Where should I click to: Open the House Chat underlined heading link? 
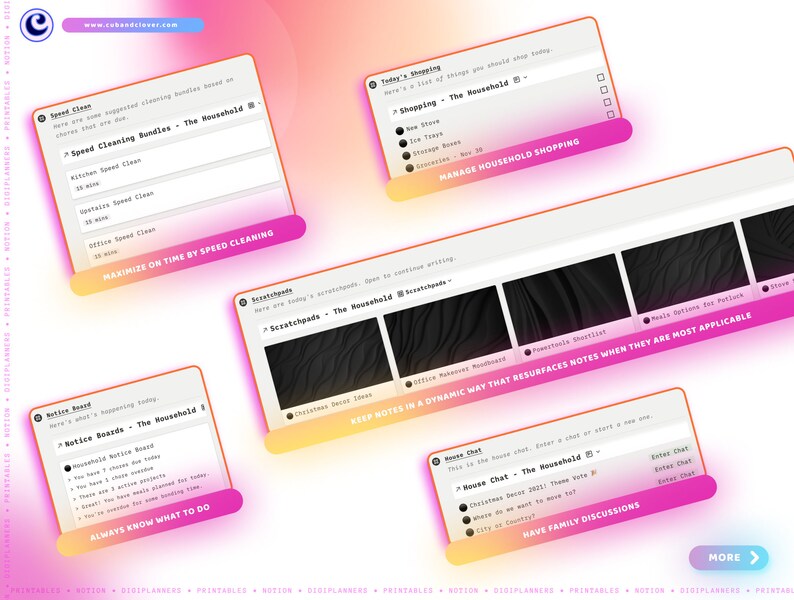(x=463, y=454)
